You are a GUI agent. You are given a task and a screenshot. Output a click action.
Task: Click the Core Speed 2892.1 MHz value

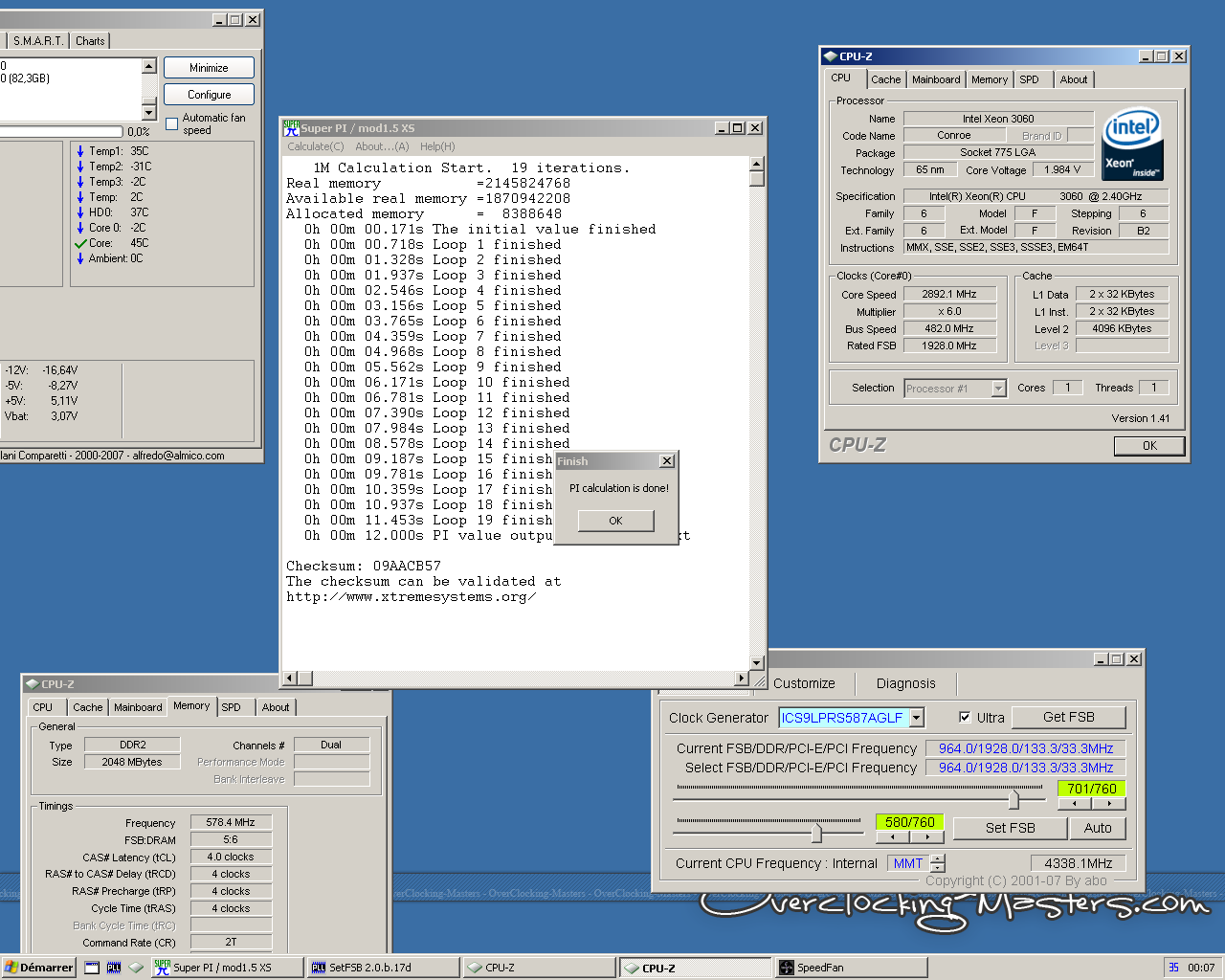(949, 295)
